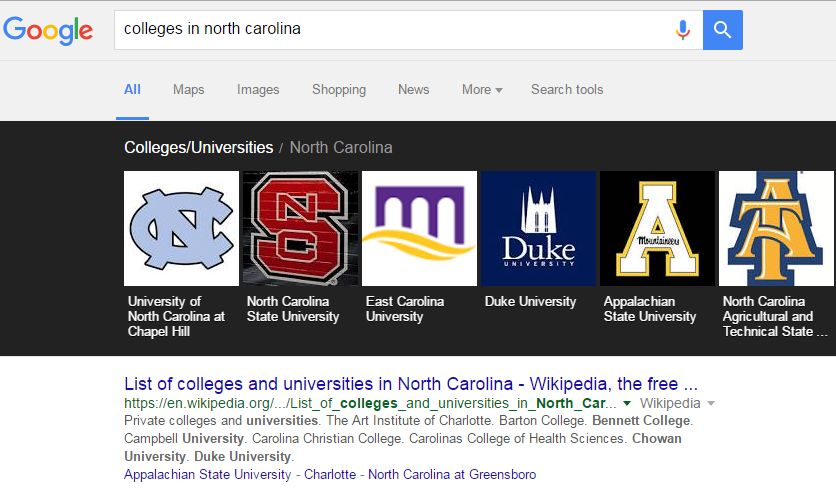The image size is (836, 490).
Task: Open gray arrow dropdown next to Wikipedia
Action: click(711, 404)
